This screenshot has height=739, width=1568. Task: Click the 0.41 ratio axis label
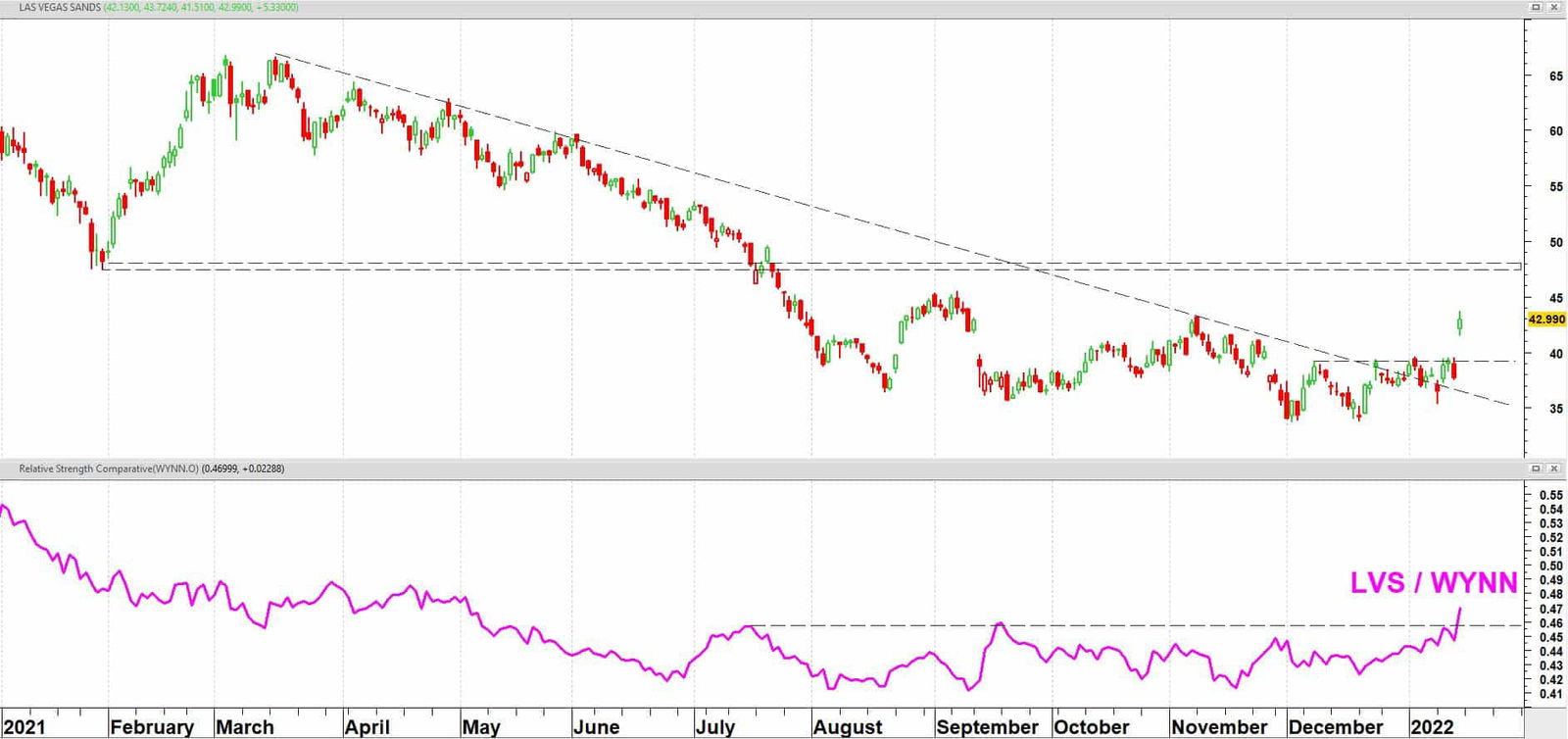1550,694
